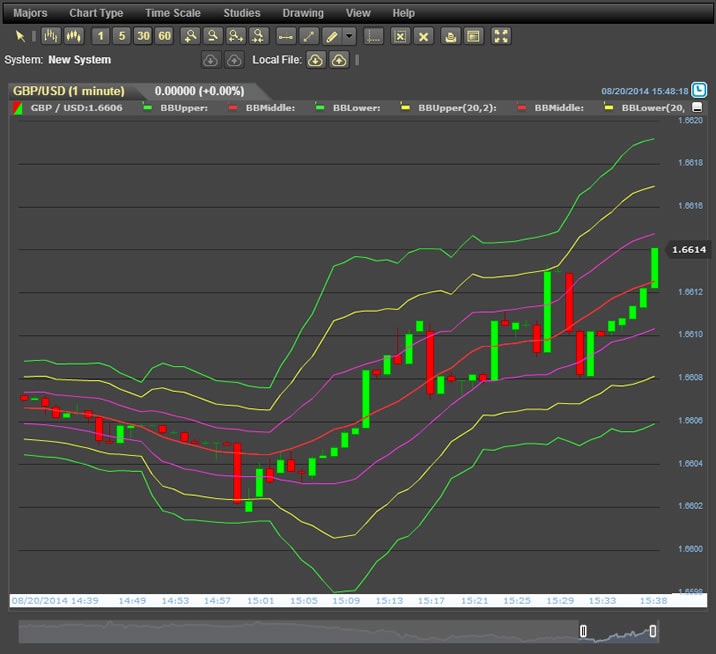The image size is (716, 654).
Task: Toggle full screen mode icon
Action: [501, 36]
